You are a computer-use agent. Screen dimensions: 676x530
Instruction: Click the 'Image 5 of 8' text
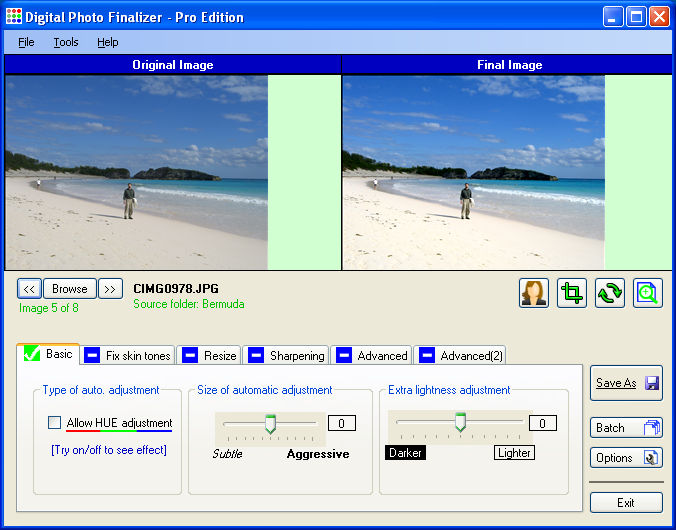point(49,308)
